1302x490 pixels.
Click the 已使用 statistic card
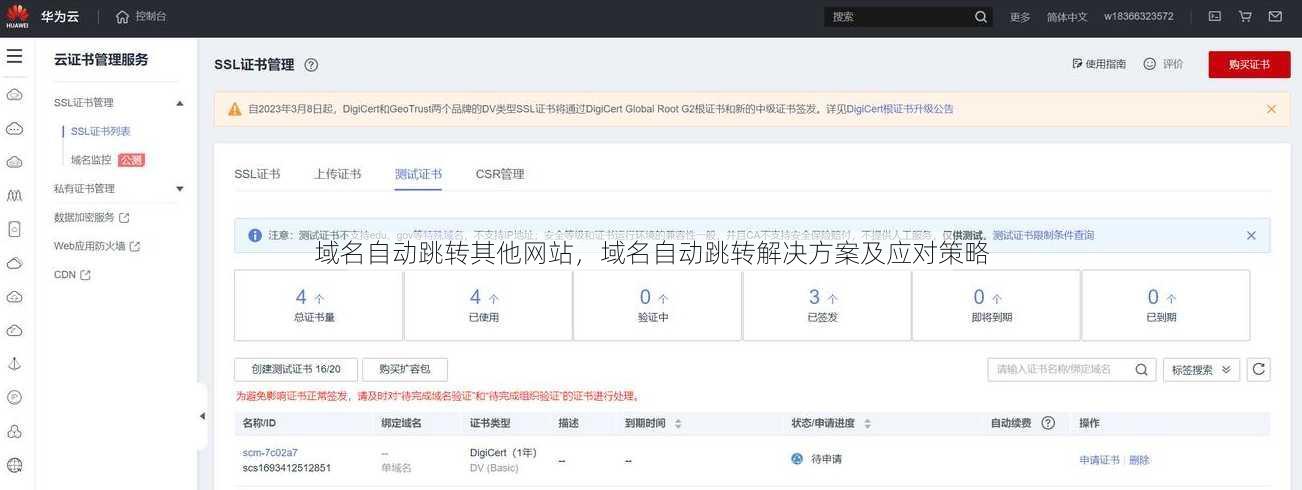pos(487,305)
